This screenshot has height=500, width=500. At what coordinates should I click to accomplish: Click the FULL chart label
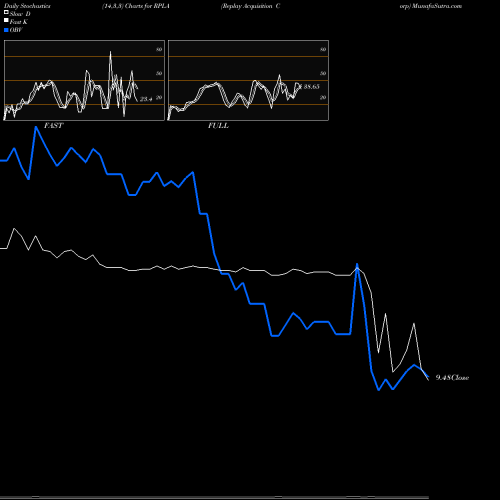218,125
